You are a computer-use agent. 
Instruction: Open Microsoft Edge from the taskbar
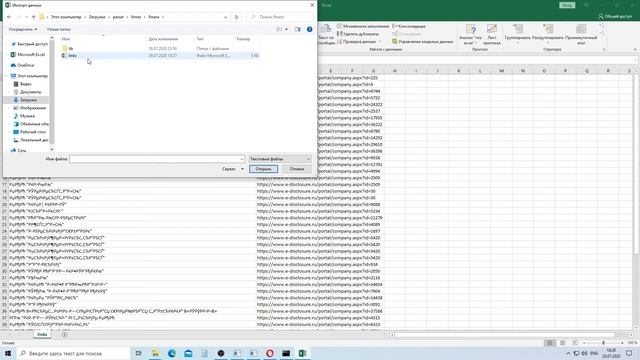[x=171, y=353]
